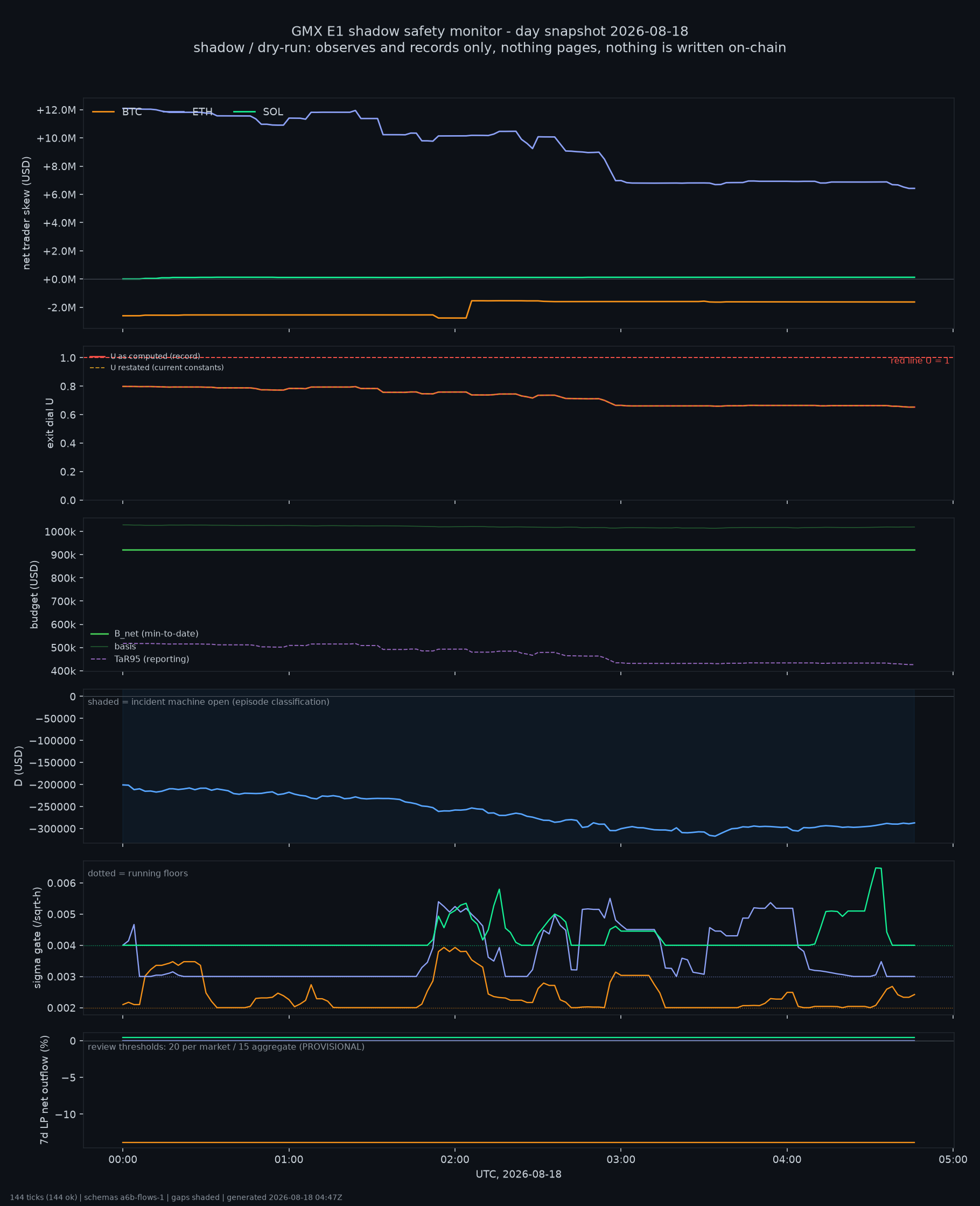Click the '−100000' tick label
The image size is (980, 1206).
(x=53, y=740)
